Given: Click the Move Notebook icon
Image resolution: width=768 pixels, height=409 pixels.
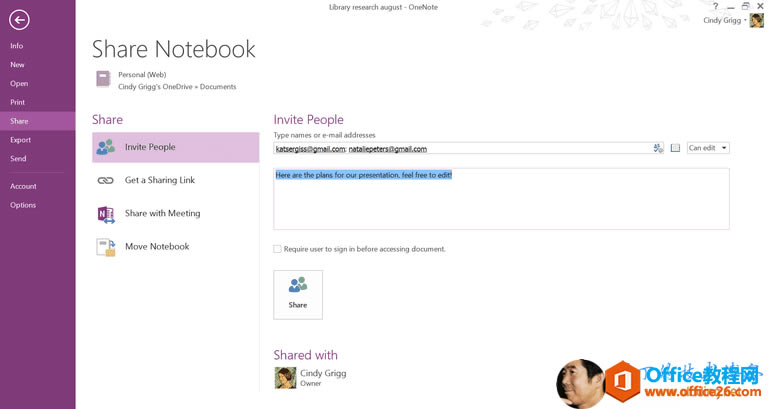Looking at the screenshot, I should coord(106,247).
